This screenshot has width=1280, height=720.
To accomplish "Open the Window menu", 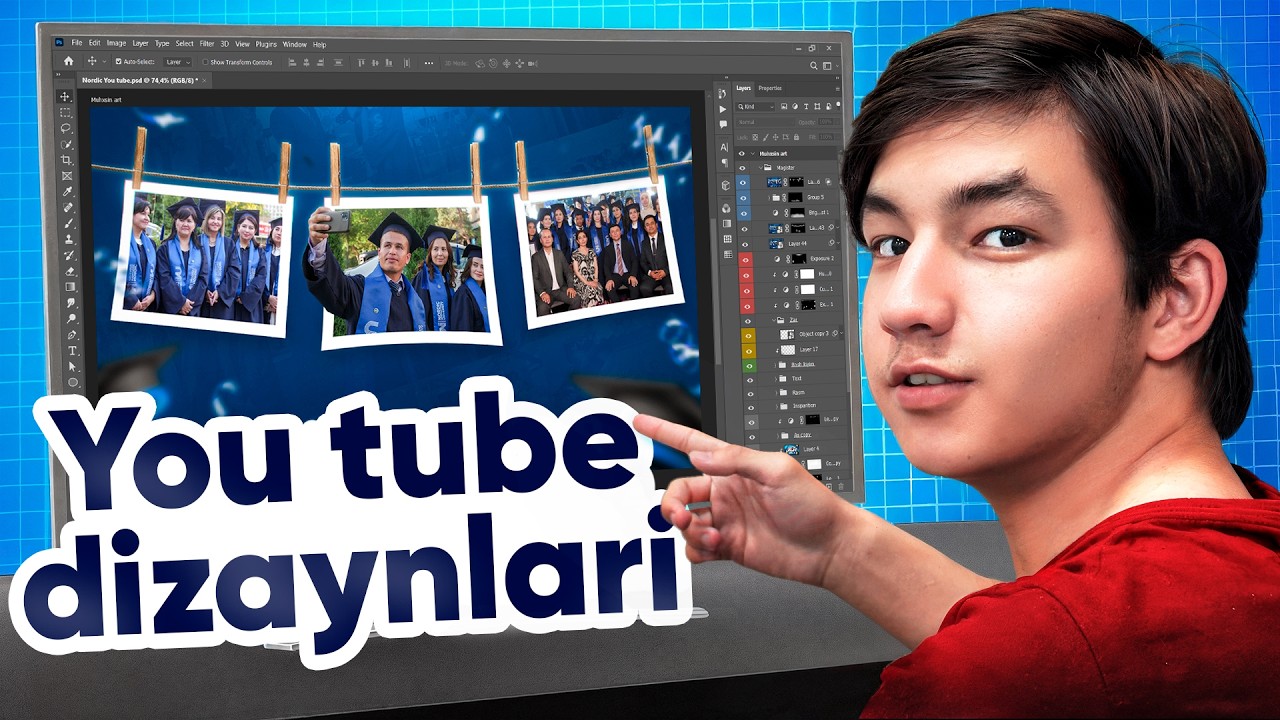I will coord(294,44).
